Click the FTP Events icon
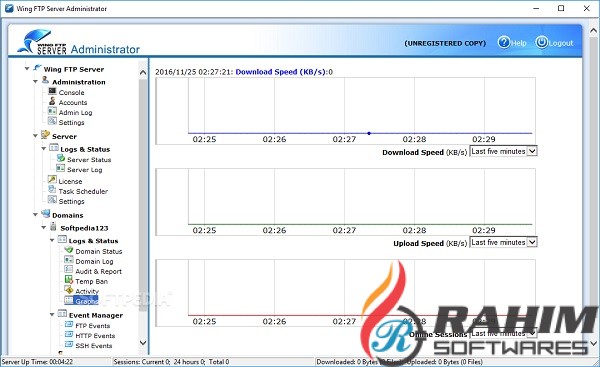600x367 pixels. point(69,325)
